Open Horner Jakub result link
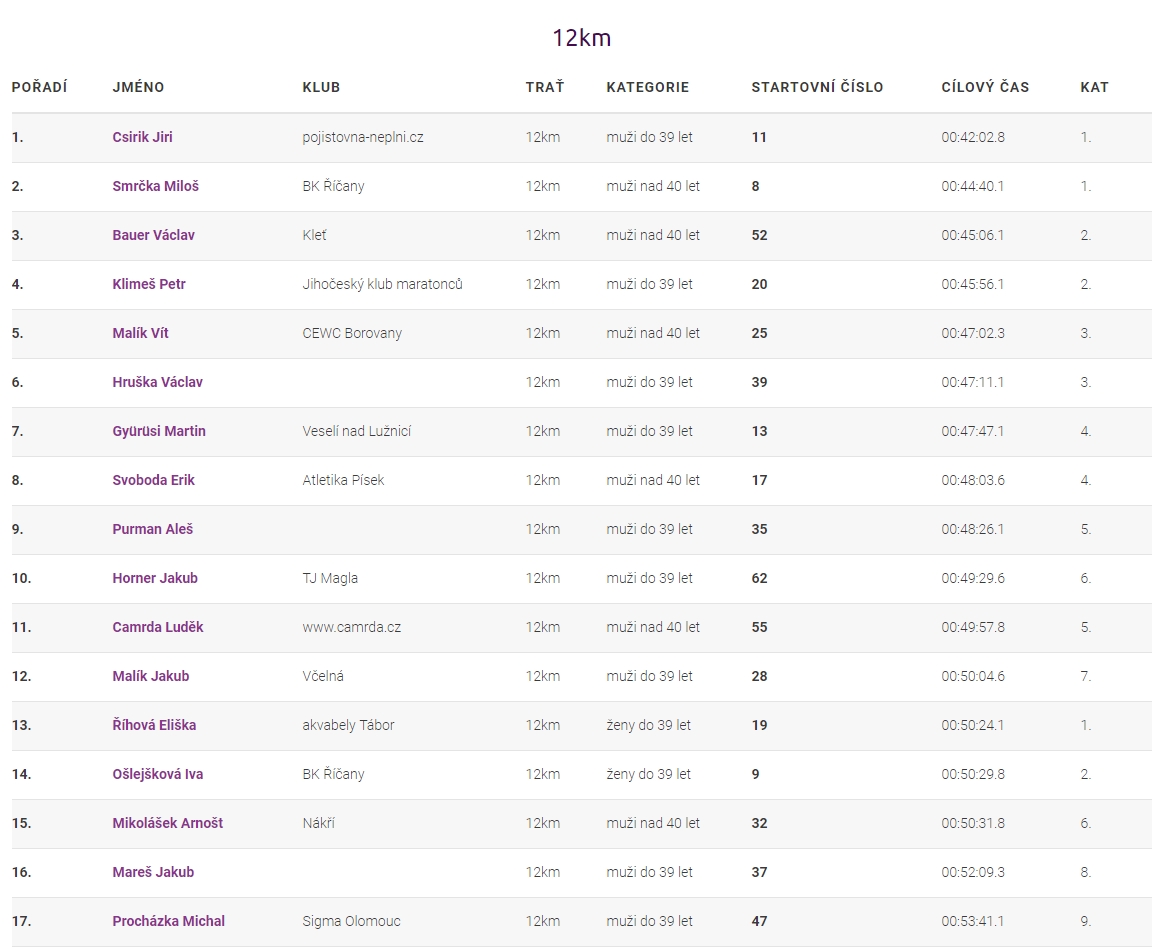 click(x=155, y=578)
